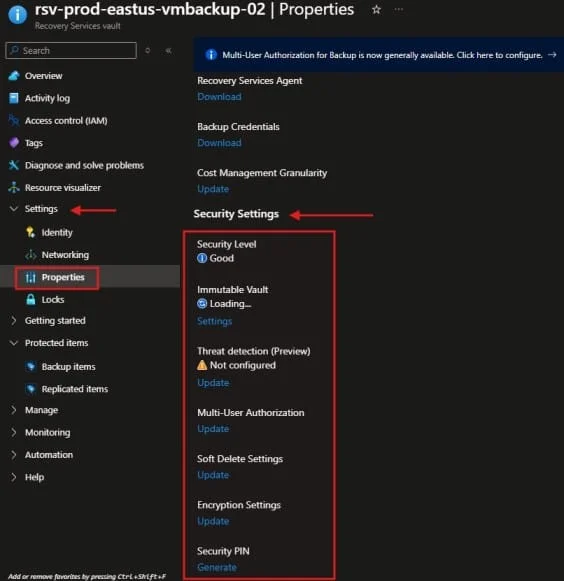Click the Resource visualizer icon
564x581 pixels.
pos(14,187)
